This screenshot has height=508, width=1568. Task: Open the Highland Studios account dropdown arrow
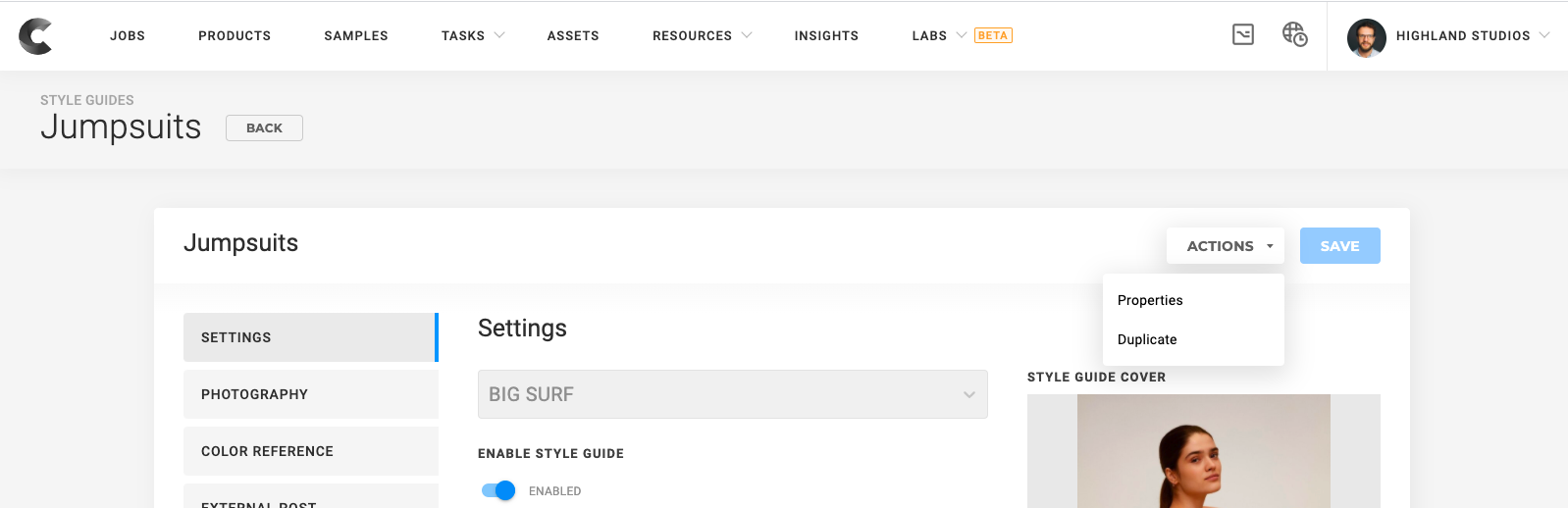point(1544,35)
